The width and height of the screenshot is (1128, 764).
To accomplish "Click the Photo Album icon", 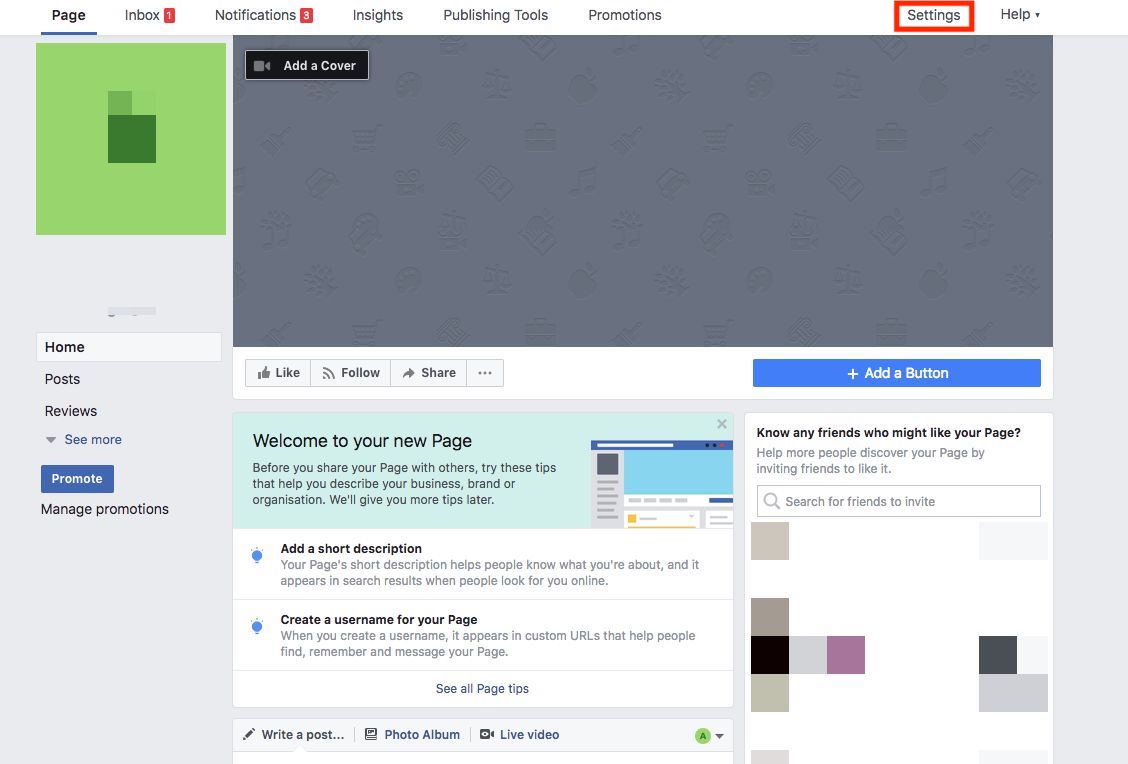I will pyautogui.click(x=371, y=734).
